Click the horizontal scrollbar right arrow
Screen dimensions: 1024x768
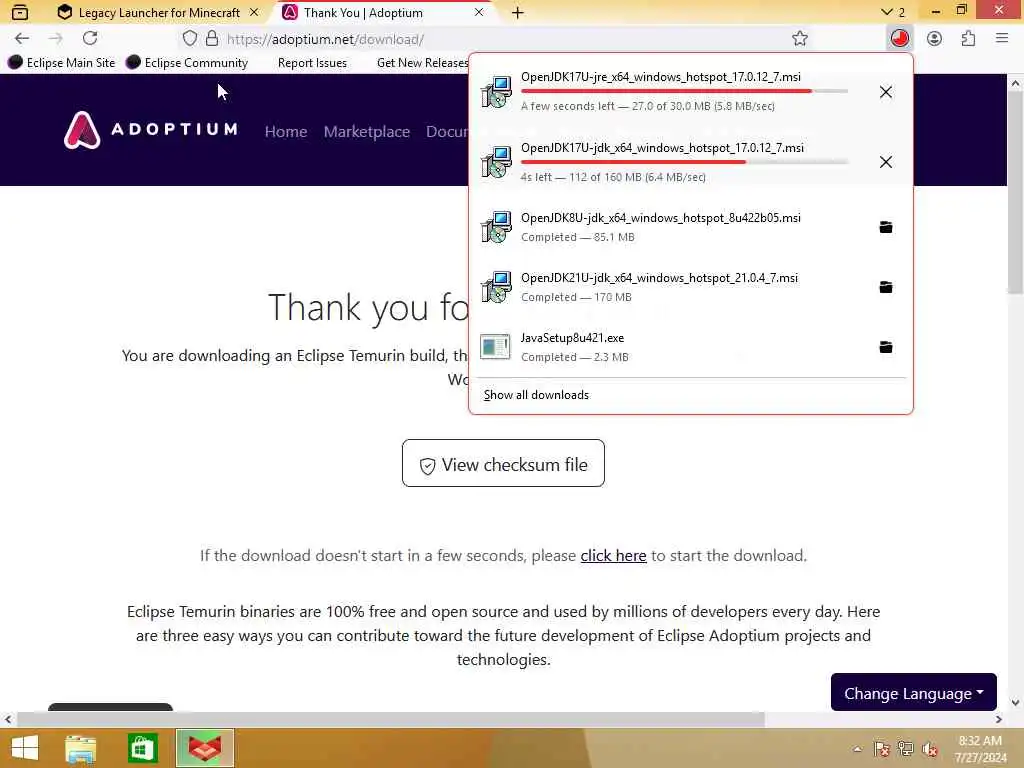(999, 719)
